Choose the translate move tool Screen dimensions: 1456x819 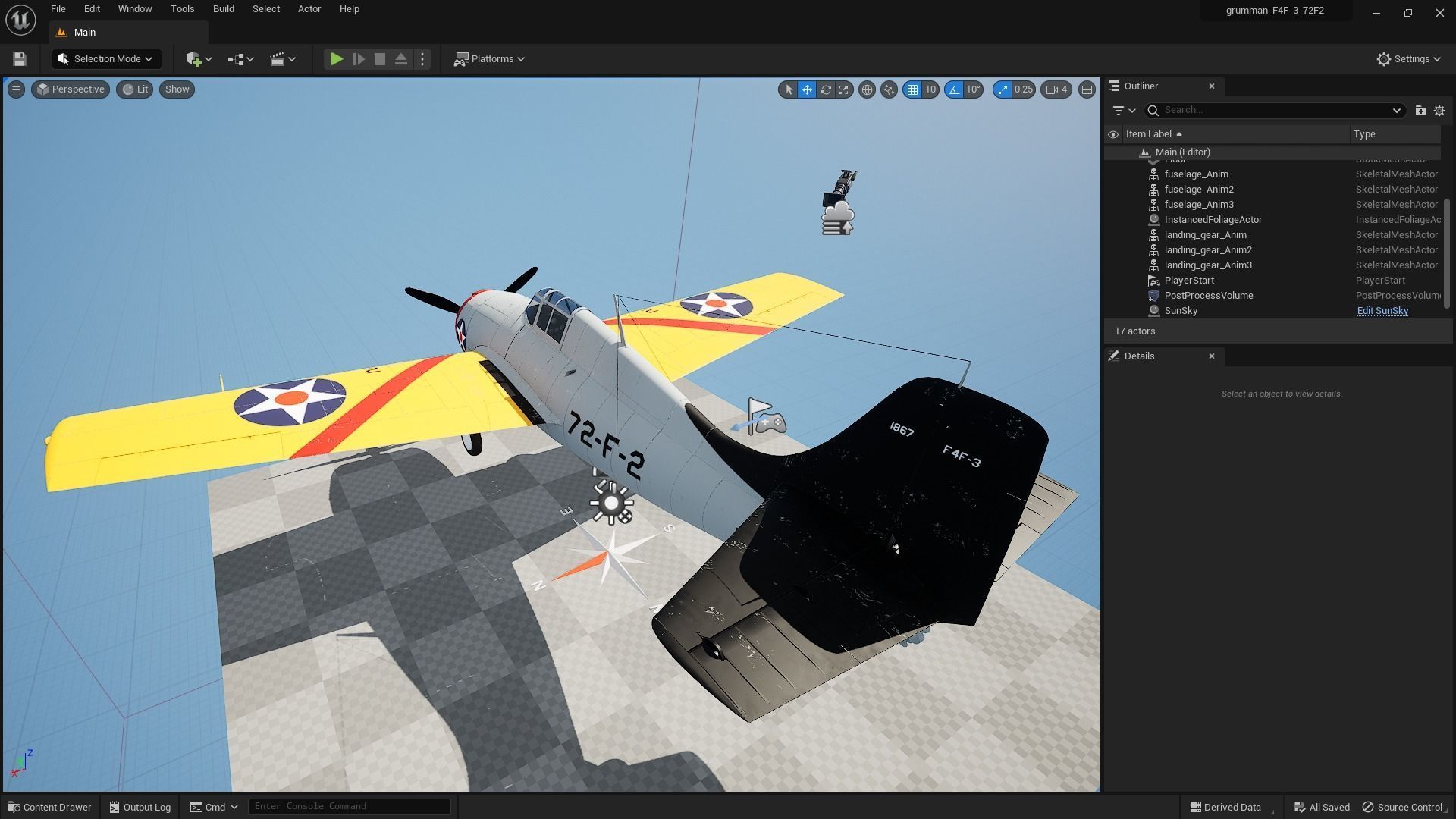[807, 89]
